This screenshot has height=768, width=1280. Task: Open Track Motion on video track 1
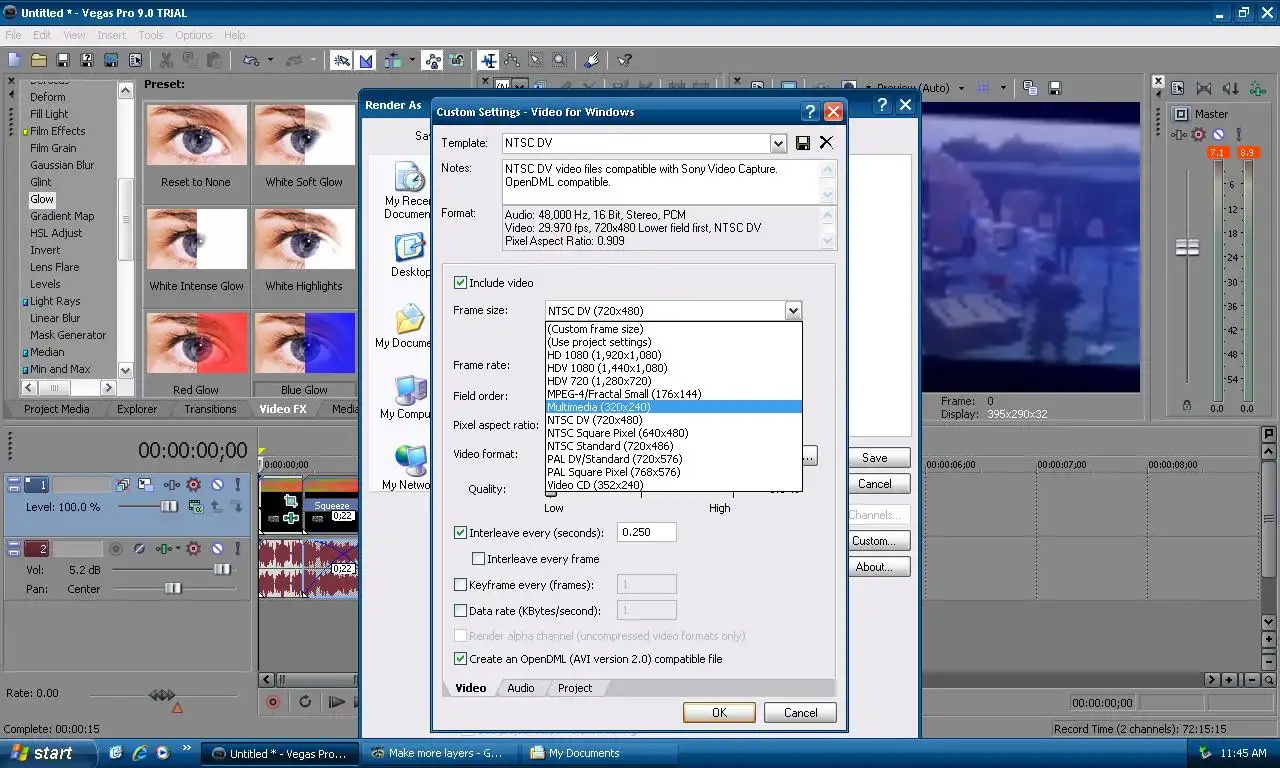[x=145, y=484]
